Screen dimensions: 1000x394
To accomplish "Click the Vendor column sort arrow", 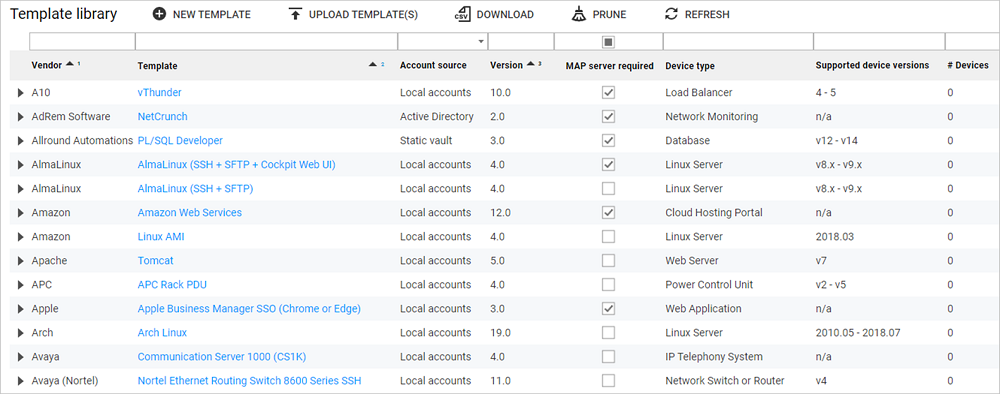I will pyautogui.click(x=70, y=64).
